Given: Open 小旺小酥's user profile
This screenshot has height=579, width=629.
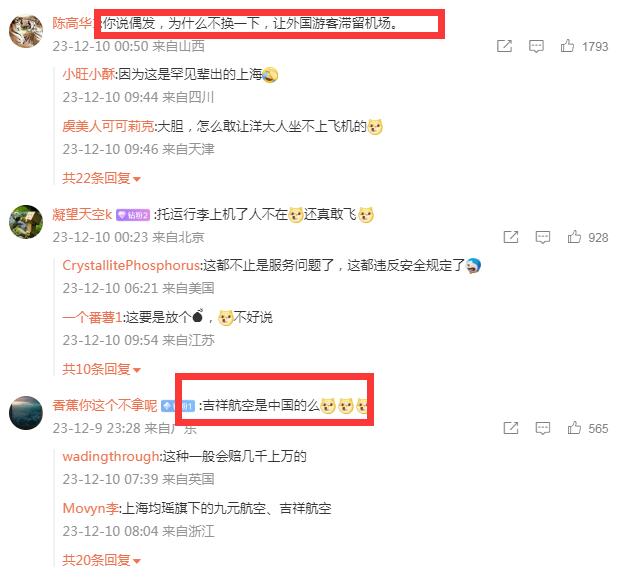Looking at the screenshot, I should 89,74.
